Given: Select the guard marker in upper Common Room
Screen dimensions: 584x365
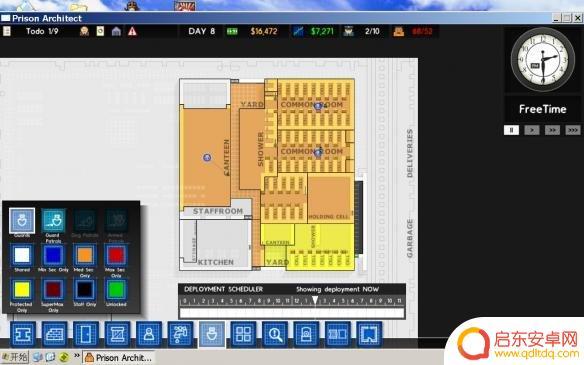Looking at the screenshot, I should tap(318, 106).
